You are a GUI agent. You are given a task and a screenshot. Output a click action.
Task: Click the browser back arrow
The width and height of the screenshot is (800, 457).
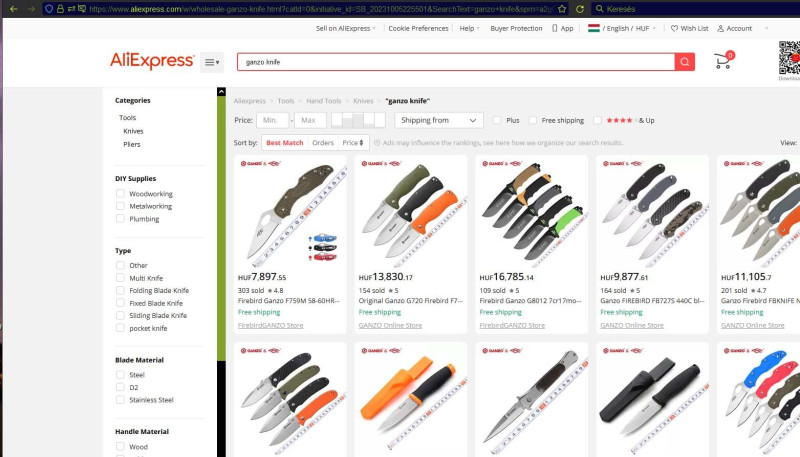[x=14, y=9]
